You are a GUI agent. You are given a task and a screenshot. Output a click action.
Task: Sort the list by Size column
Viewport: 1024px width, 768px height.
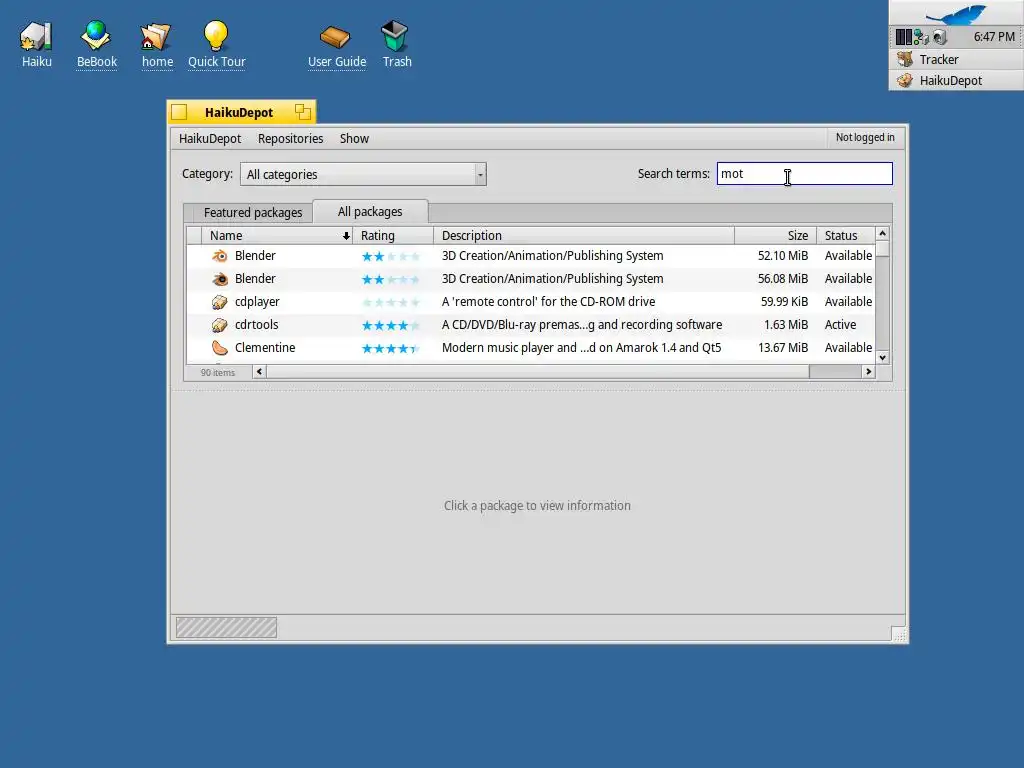coord(775,236)
